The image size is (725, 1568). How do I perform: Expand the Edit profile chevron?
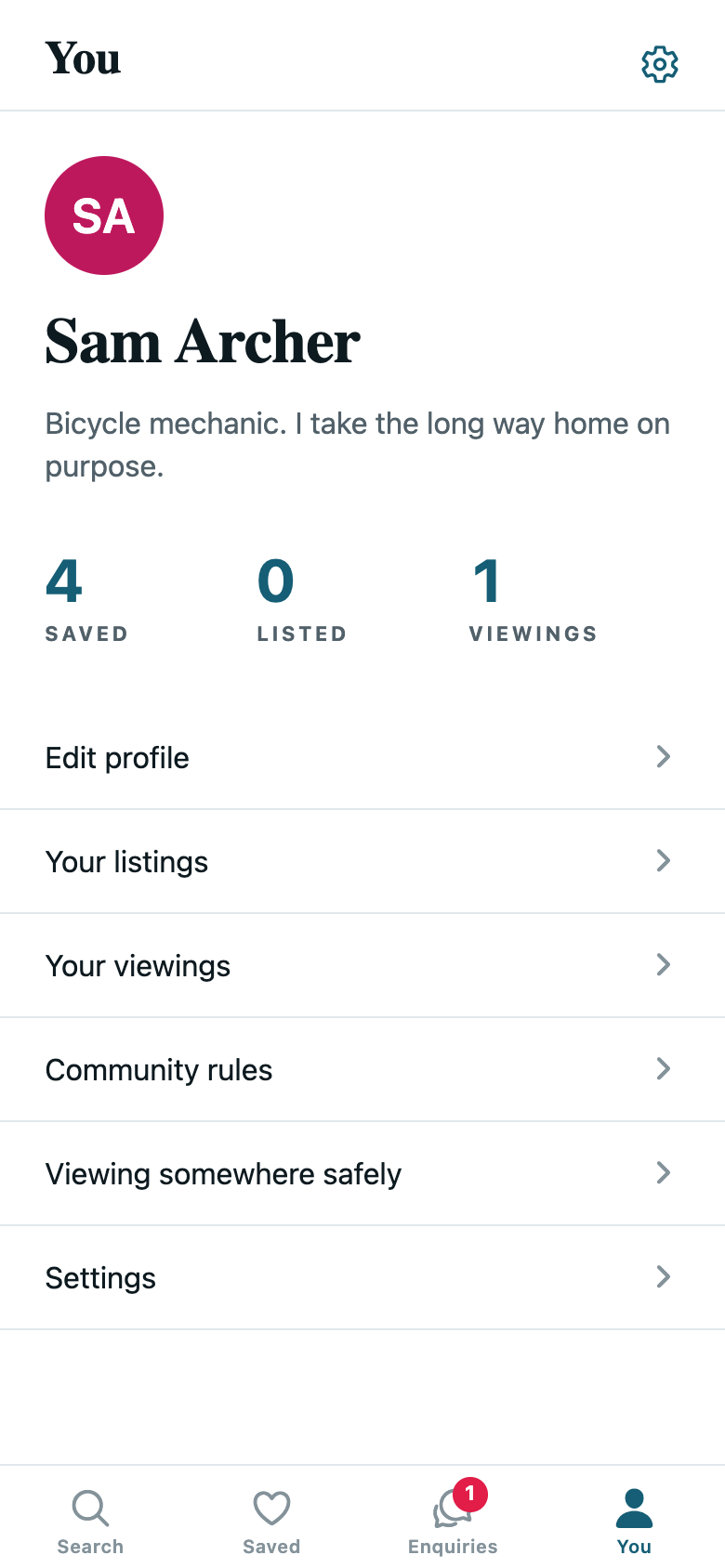pyautogui.click(x=664, y=756)
